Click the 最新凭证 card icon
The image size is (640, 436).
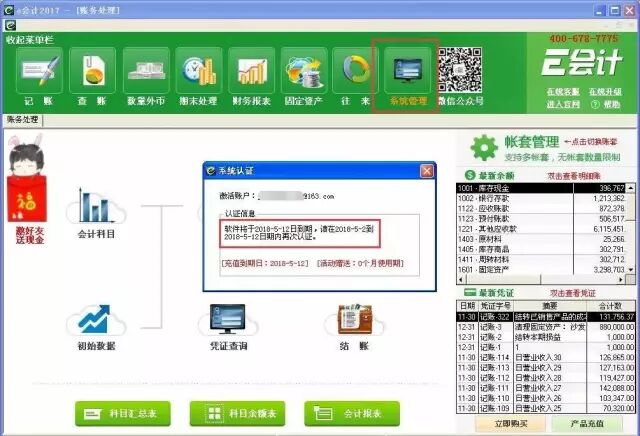coord(470,292)
